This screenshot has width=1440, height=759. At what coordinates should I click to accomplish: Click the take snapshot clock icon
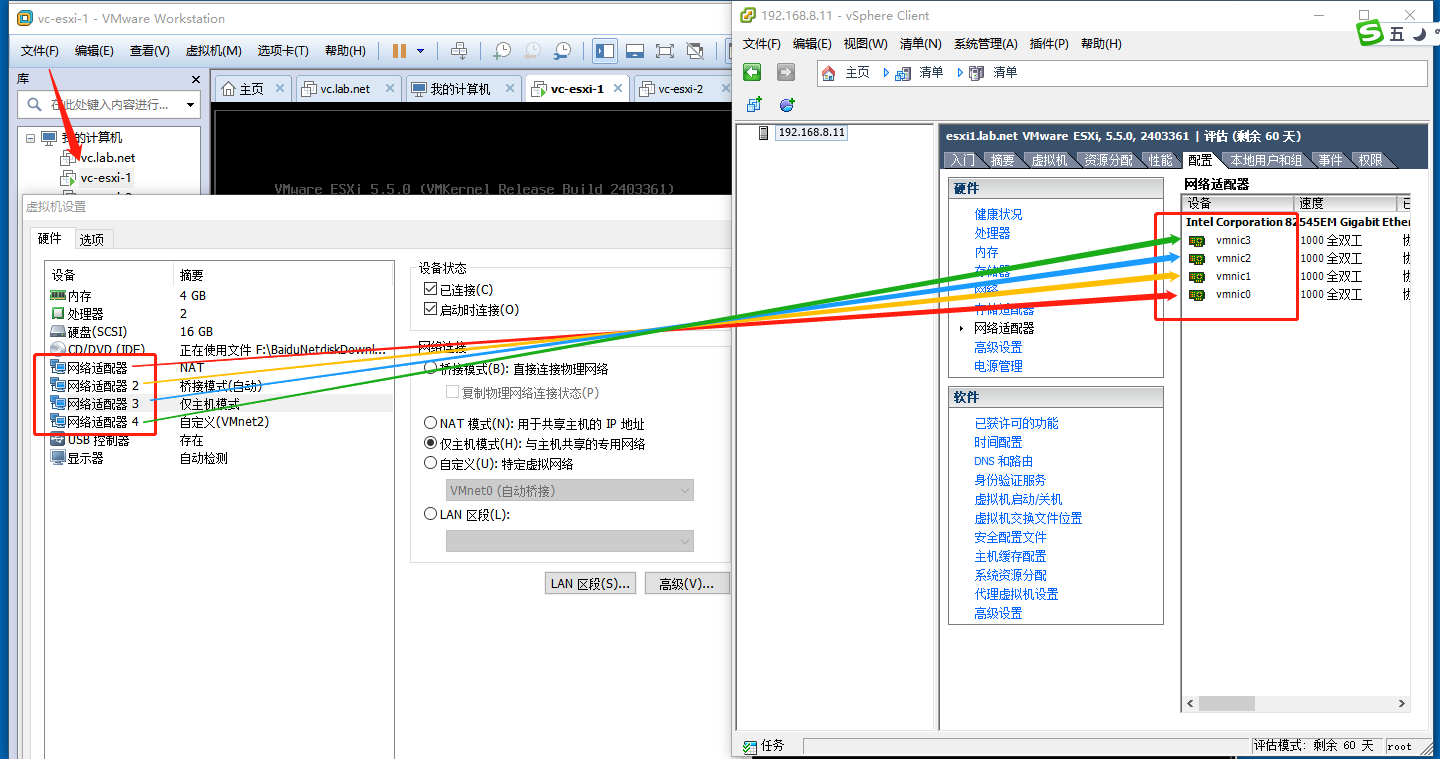[502, 51]
